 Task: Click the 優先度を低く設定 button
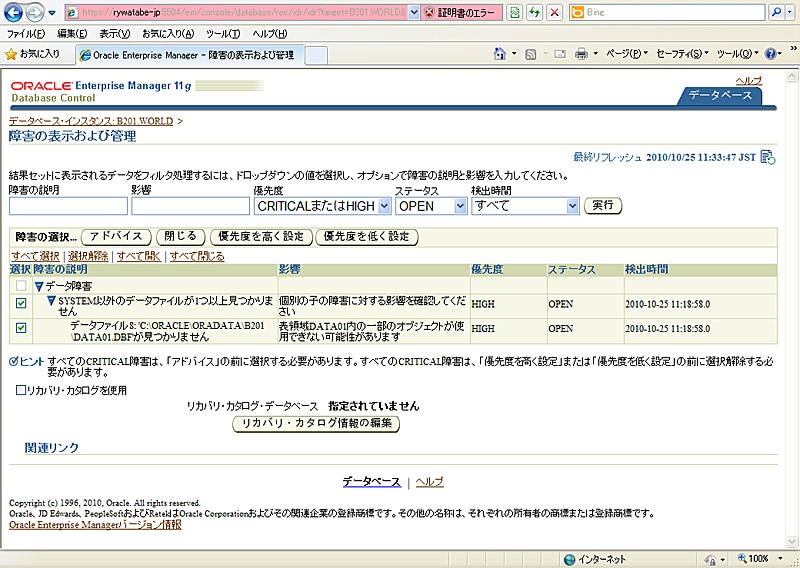[367, 237]
